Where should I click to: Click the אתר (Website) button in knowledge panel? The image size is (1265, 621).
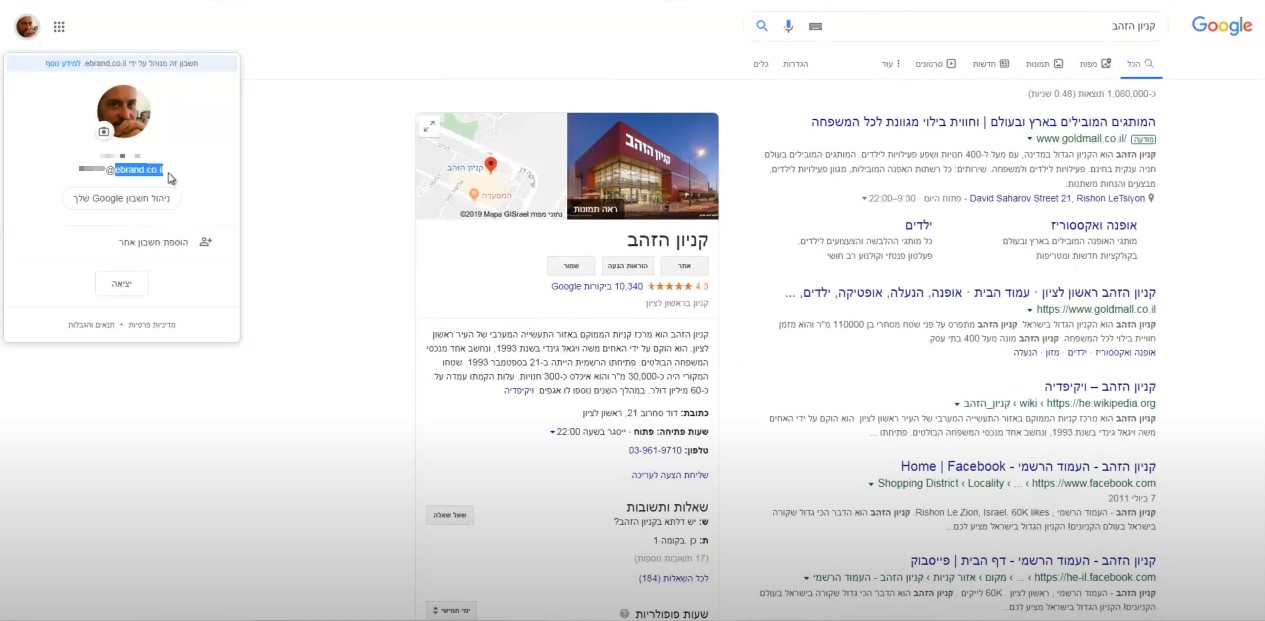[x=685, y=266]
